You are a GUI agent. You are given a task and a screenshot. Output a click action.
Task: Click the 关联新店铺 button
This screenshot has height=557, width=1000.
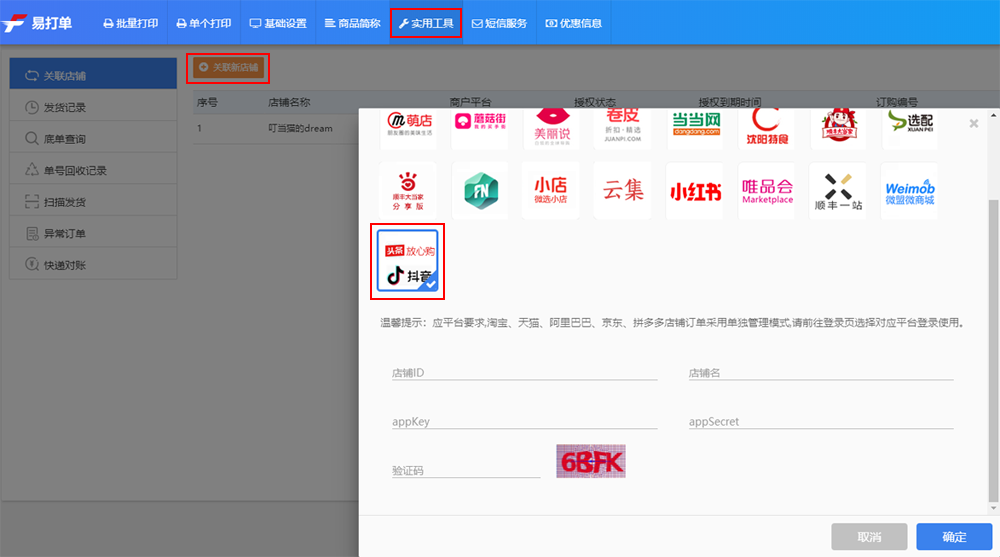tap(228, 68)
